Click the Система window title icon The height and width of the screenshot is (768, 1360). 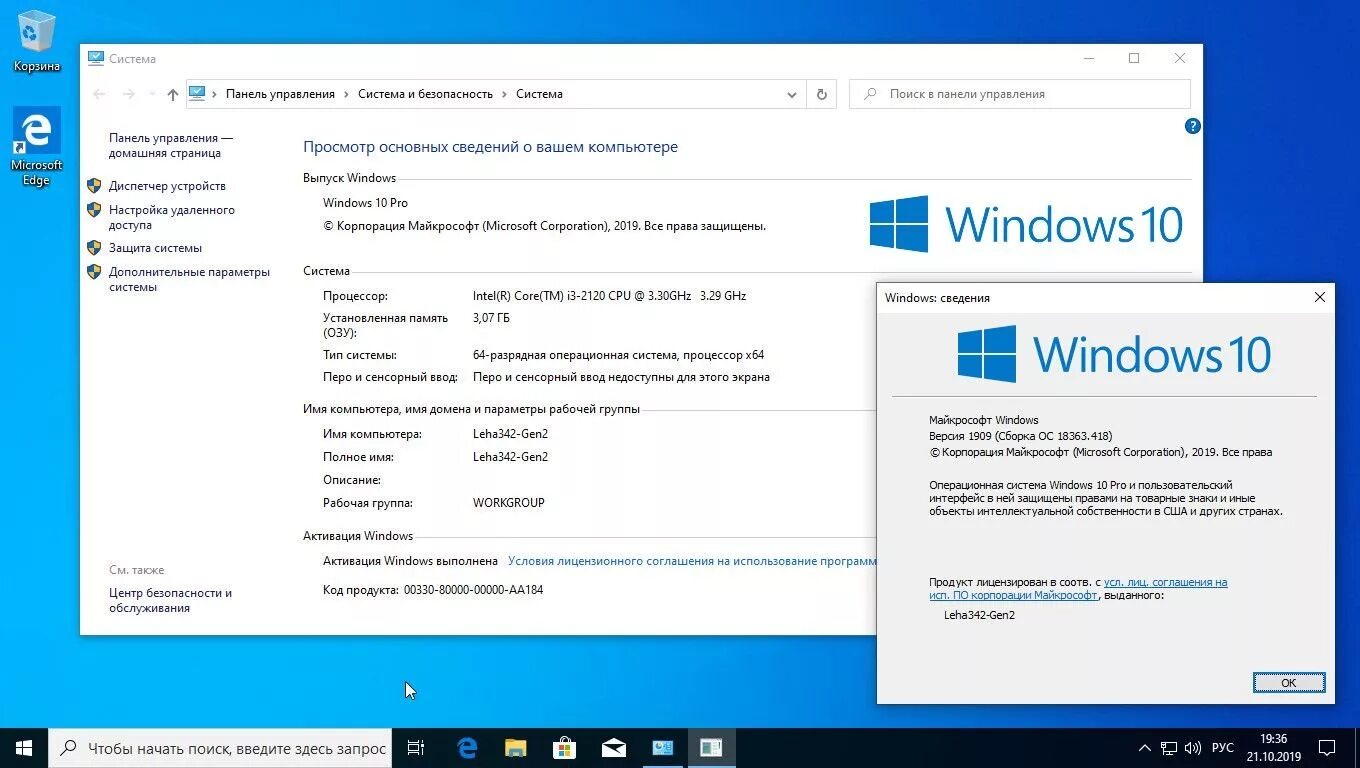96,58
